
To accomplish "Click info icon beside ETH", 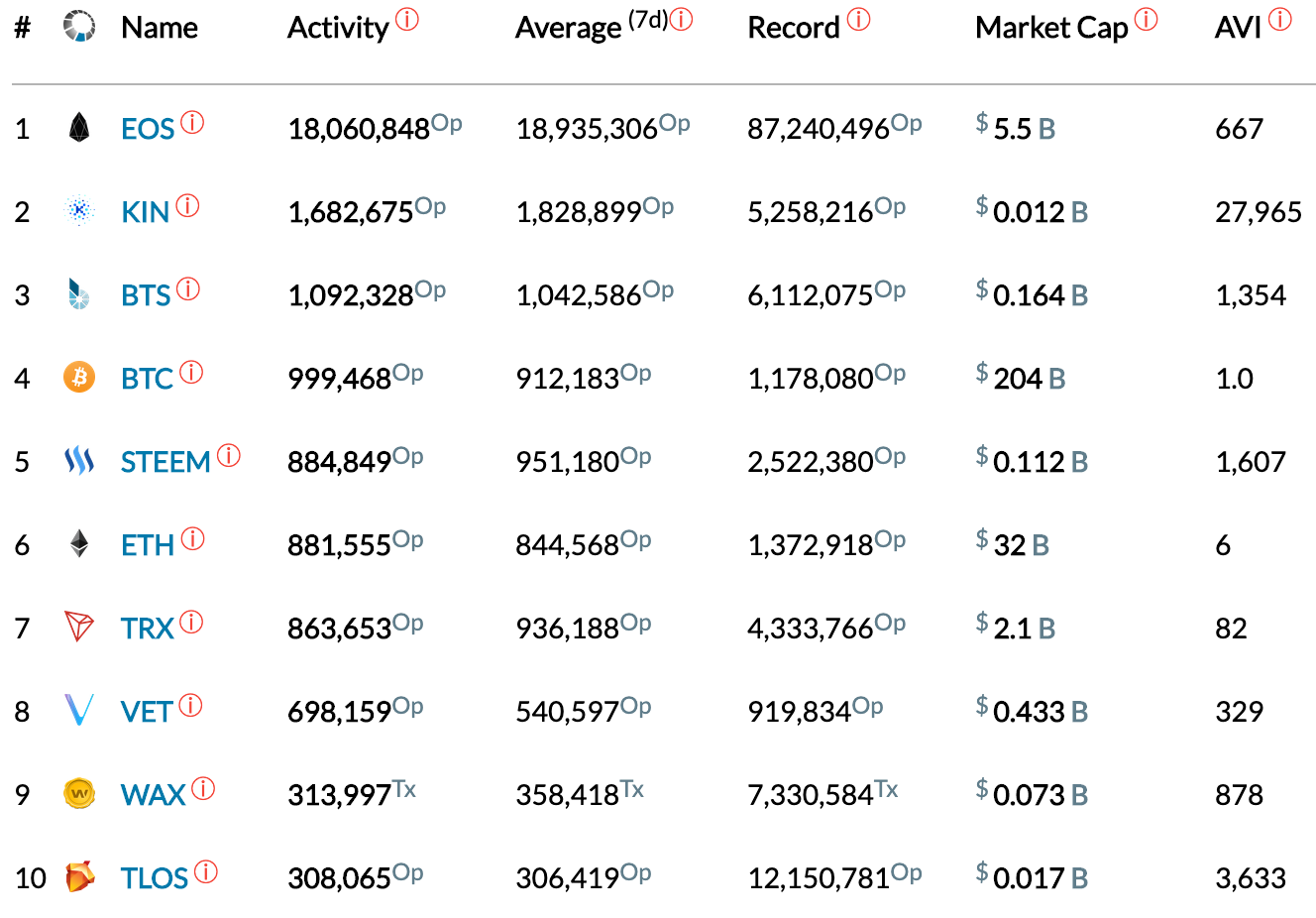I will point(192,538).
